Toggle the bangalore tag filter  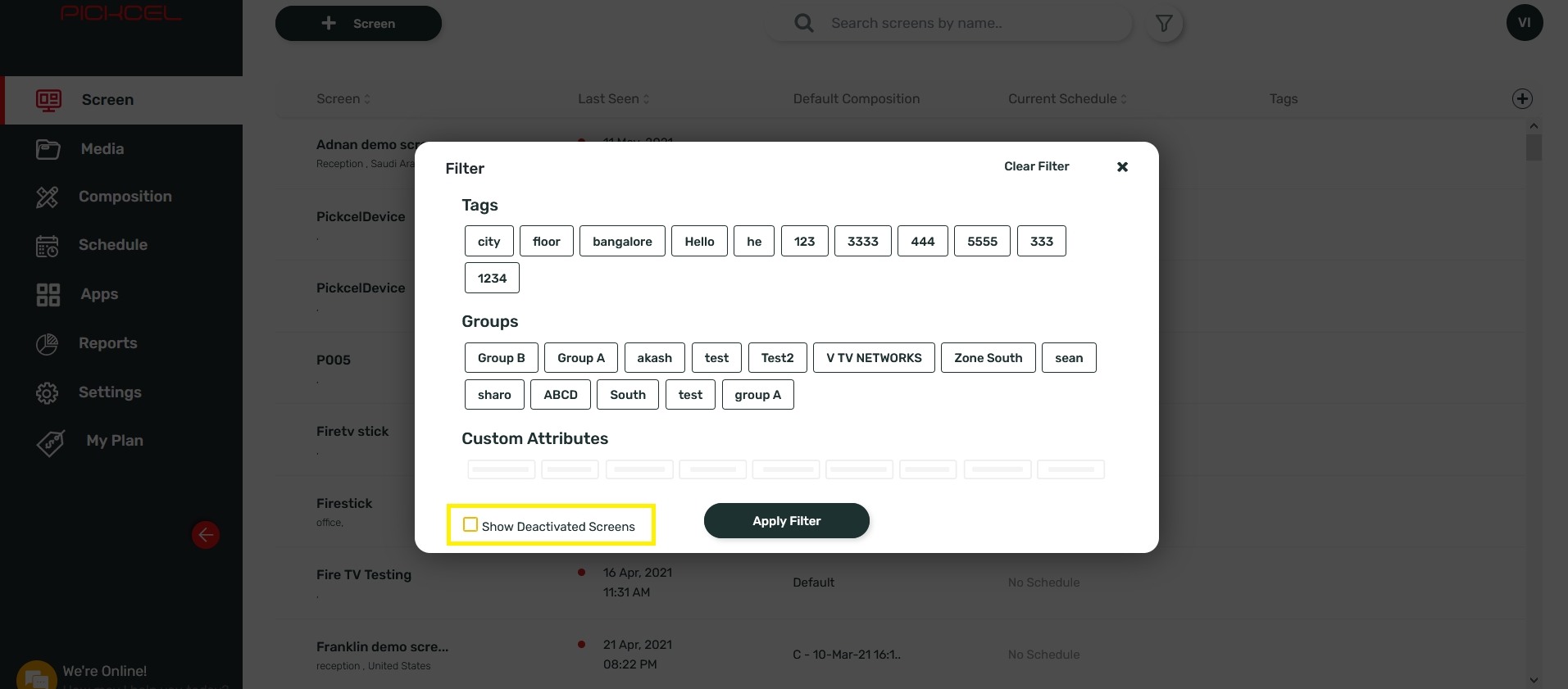coord(623,241)
